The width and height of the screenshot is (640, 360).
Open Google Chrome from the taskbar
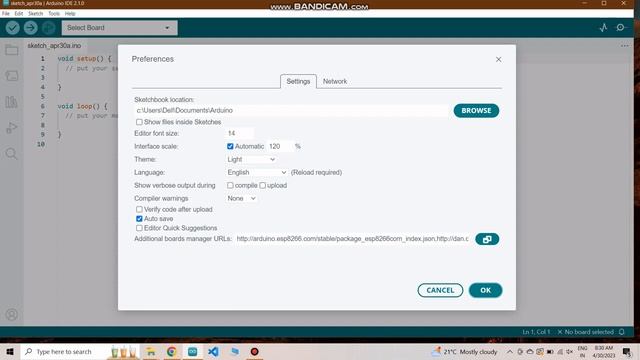click(x=171, y=351)
